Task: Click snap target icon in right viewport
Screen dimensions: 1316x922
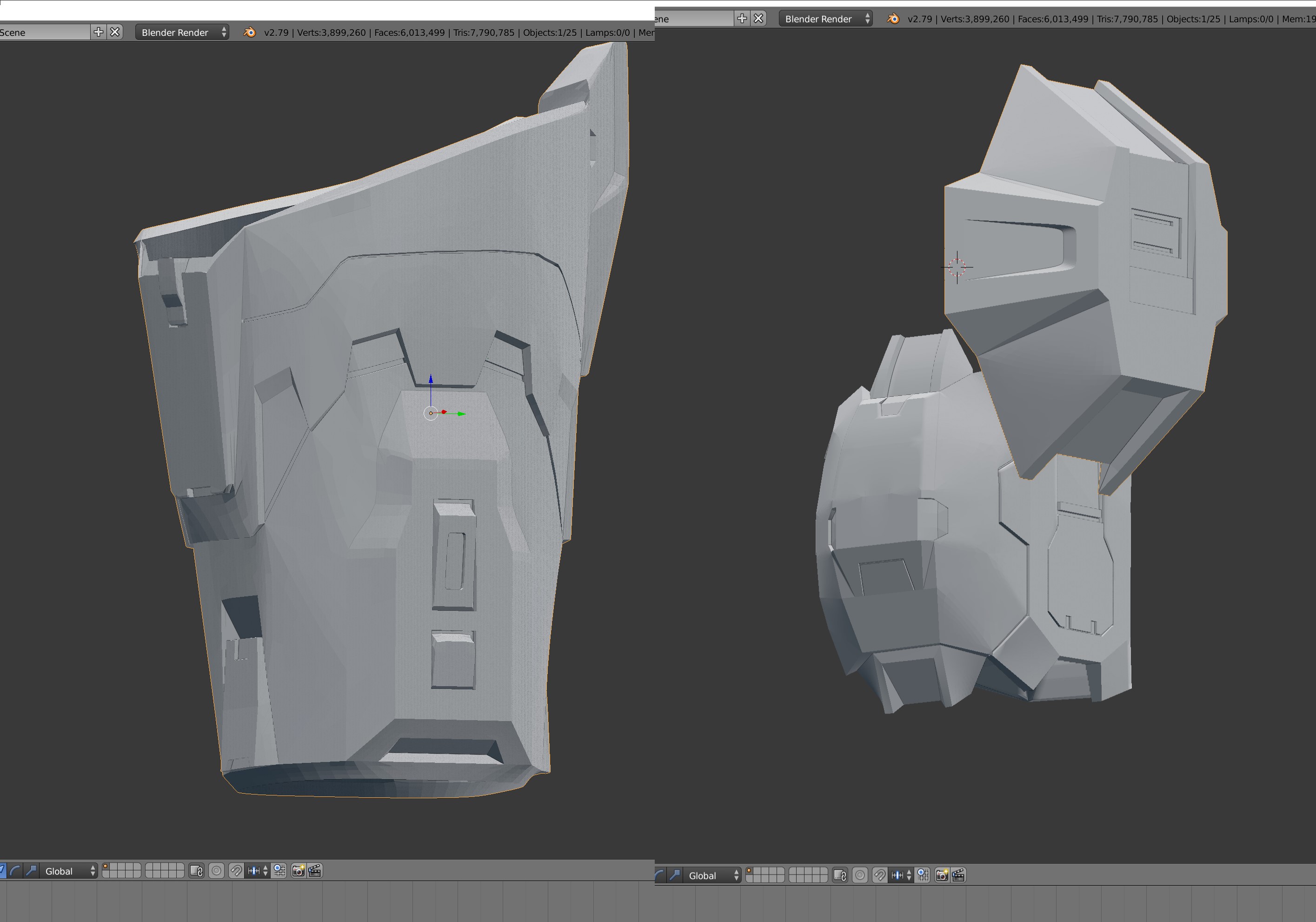Action: pos(923,875)
